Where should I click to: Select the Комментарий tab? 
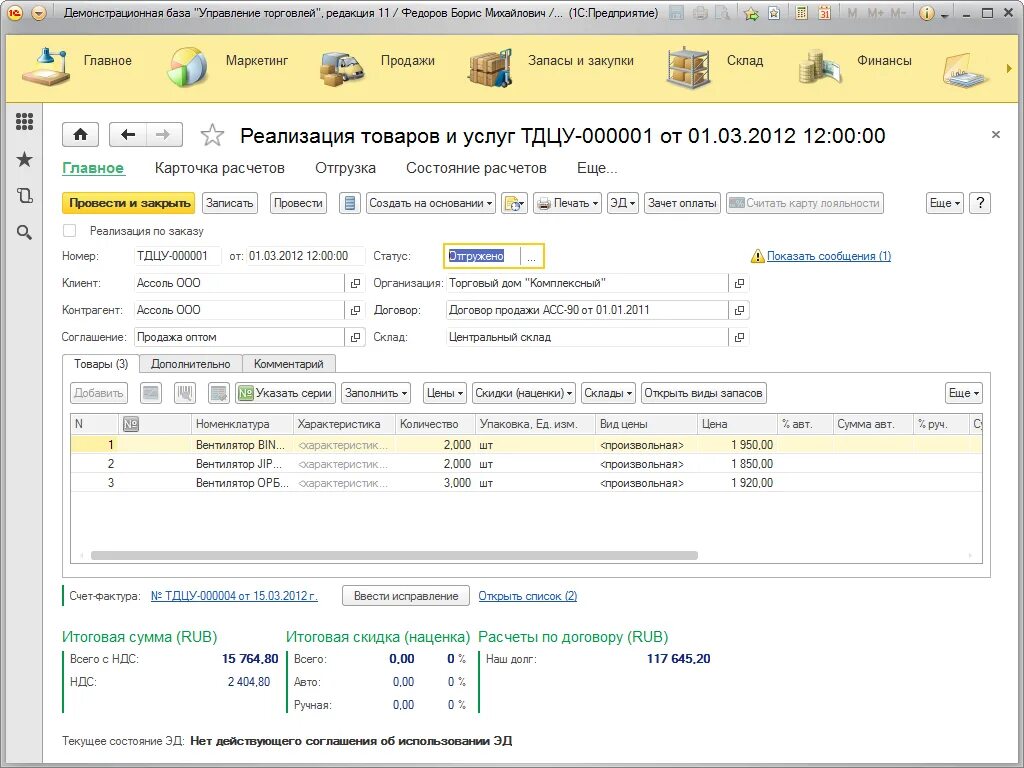coord(289,364)
